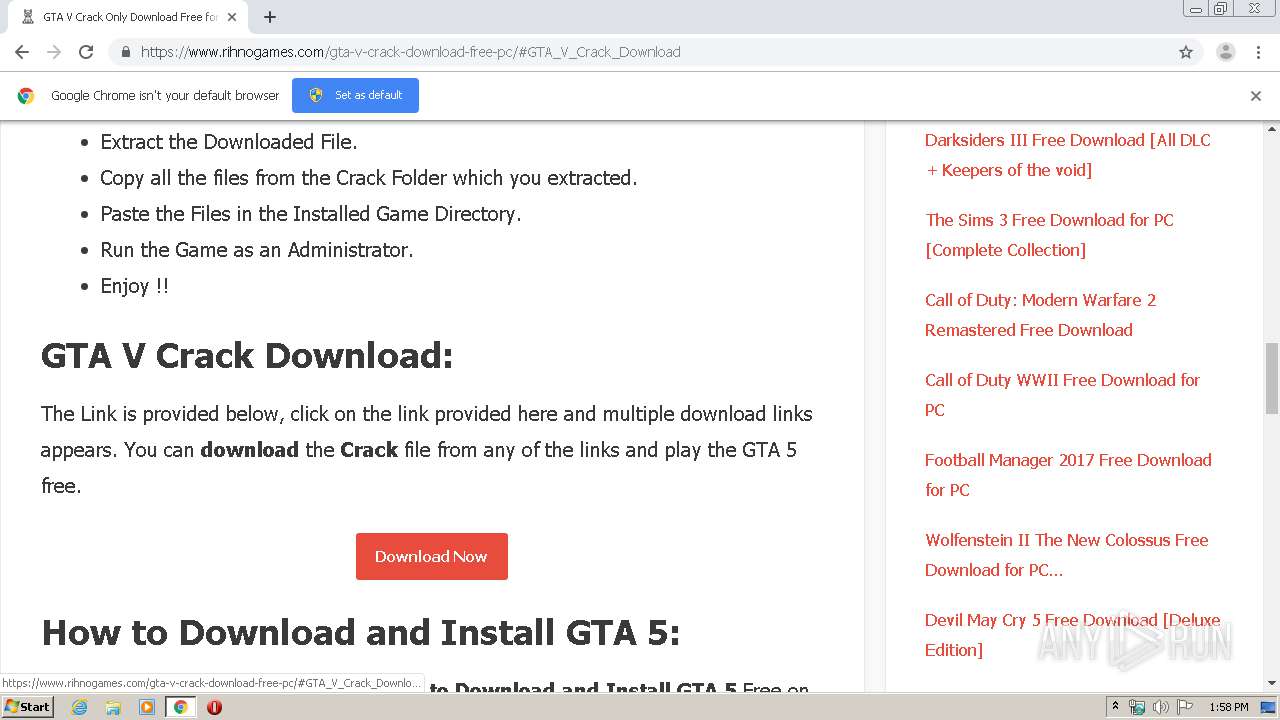Image resolution: width=1280 pixels, height=720 pixels.
Task: Open a new browser tab
Action: (x=270, y=17)
